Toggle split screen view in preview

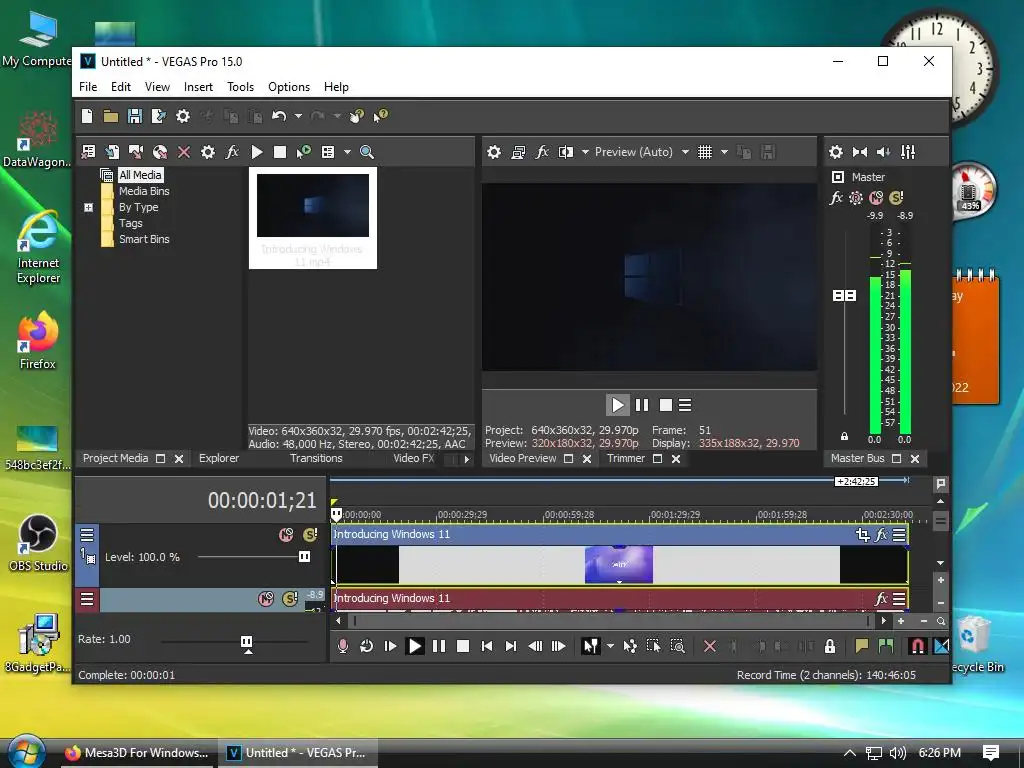(566, 152)
